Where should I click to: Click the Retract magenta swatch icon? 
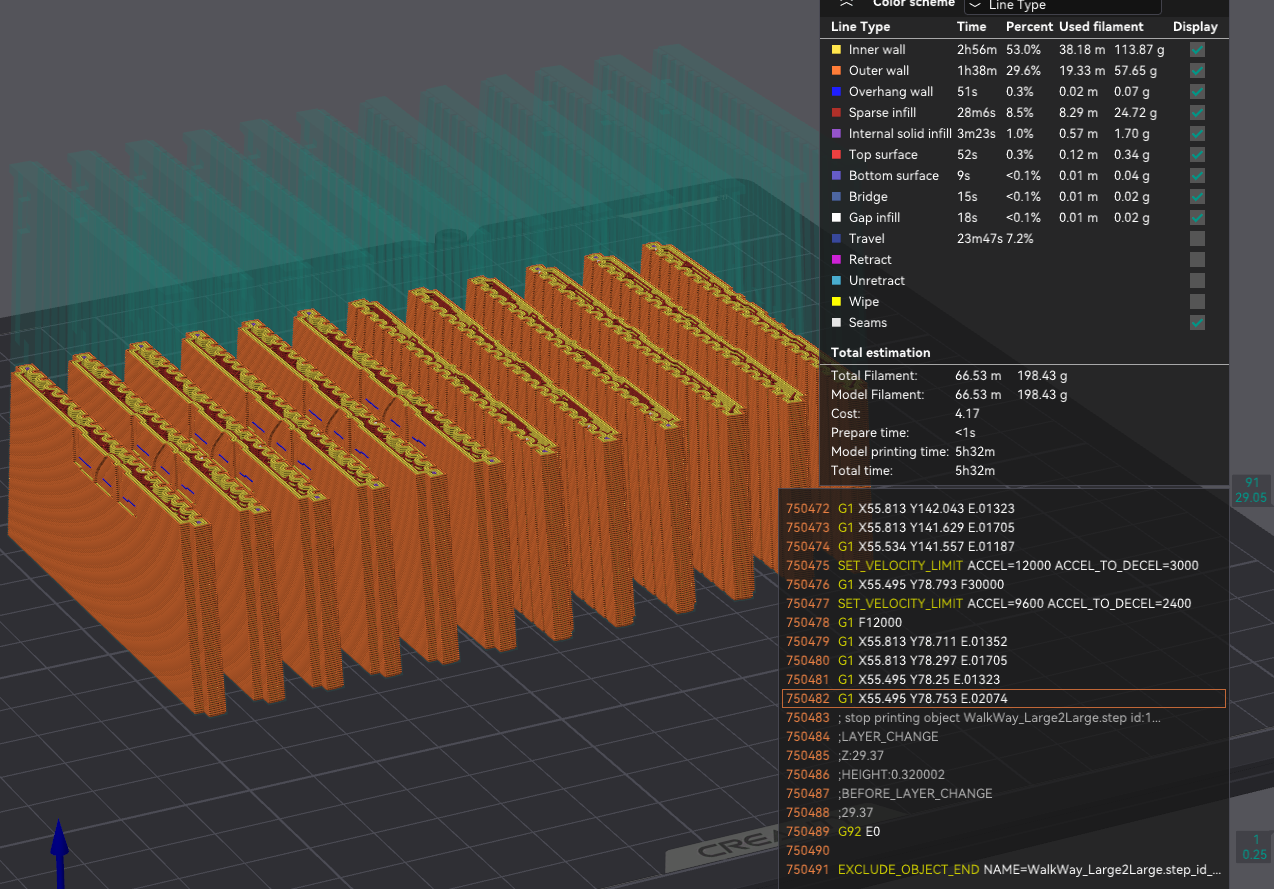click(837, 259)
